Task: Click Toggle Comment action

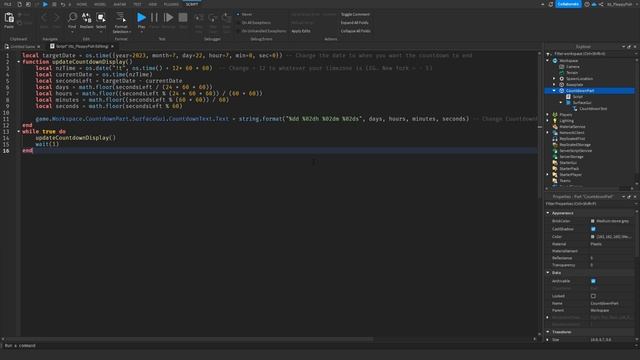Action: [355, 14]
